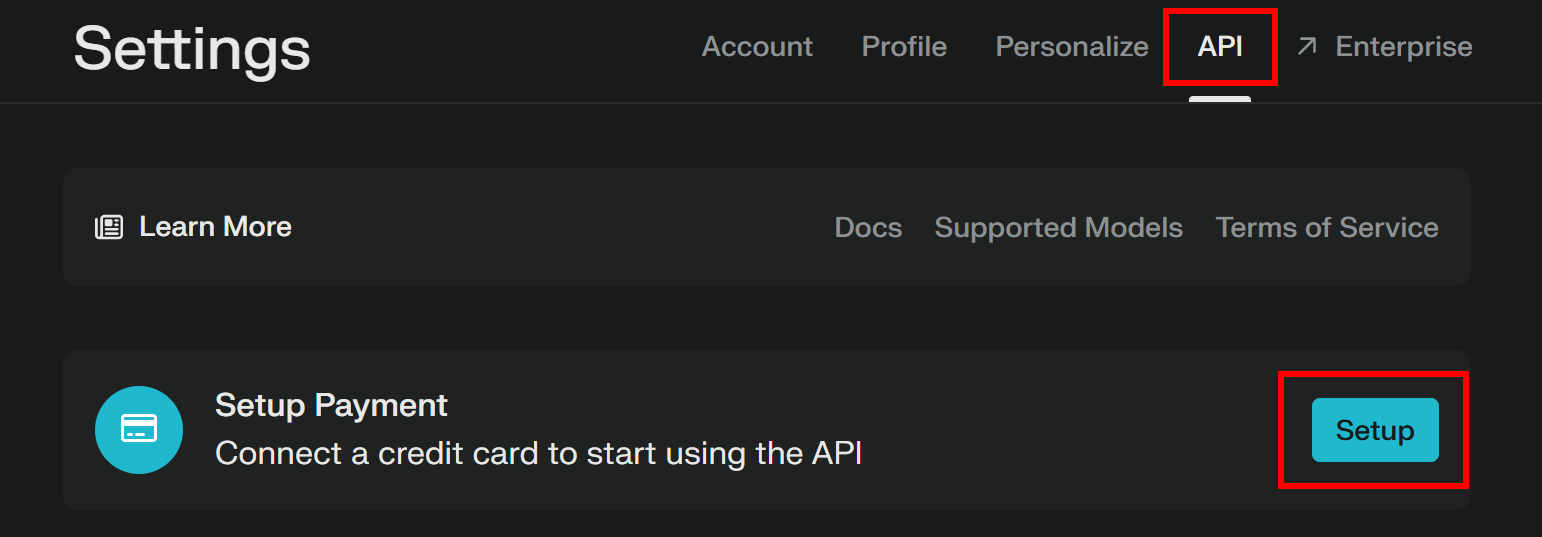The width and height of the screenshot is (1542, 537).
Task: View the Supported Models link
Action: tap(1058, 228)
